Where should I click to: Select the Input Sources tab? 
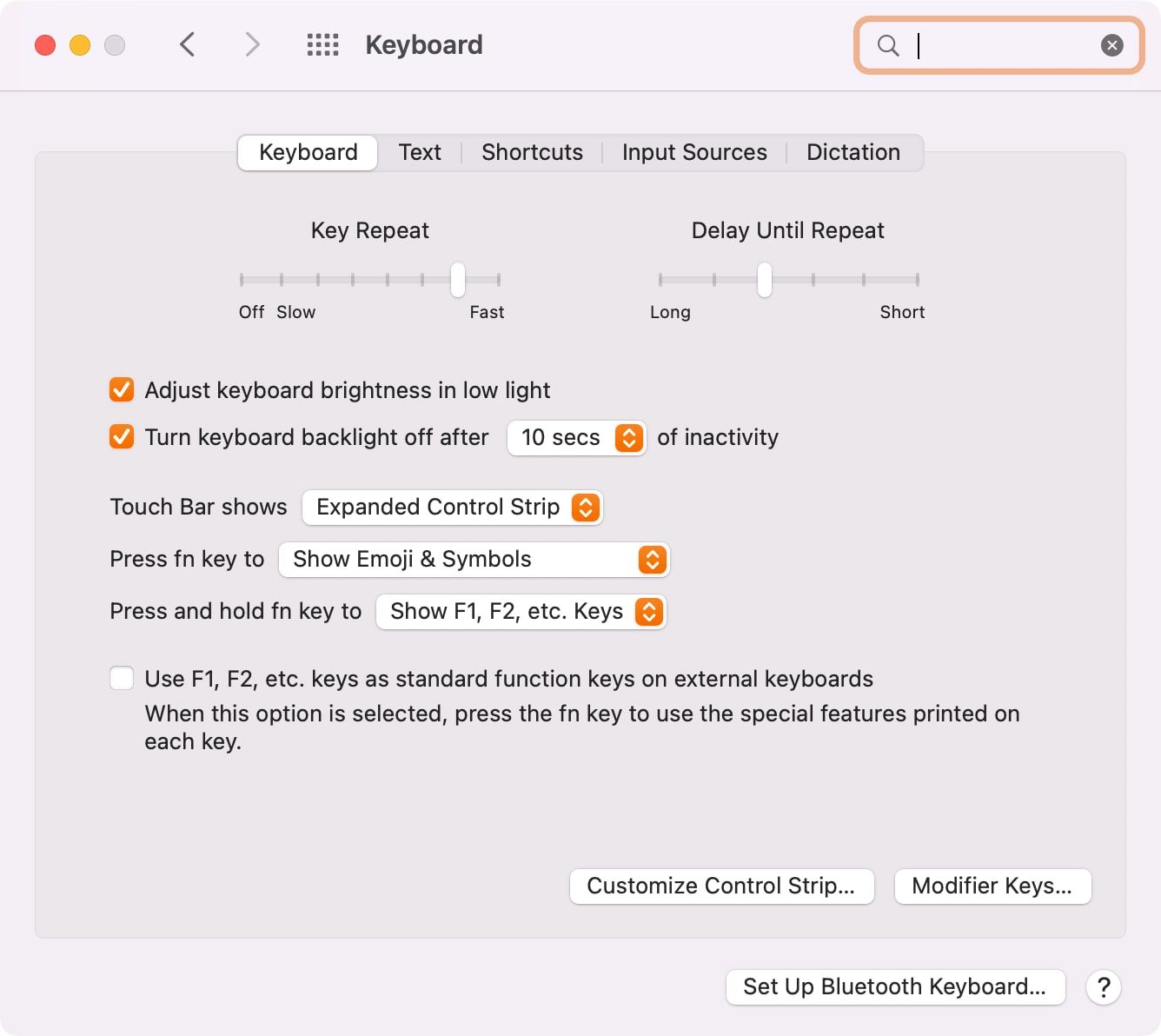click(x=694, y=153)
